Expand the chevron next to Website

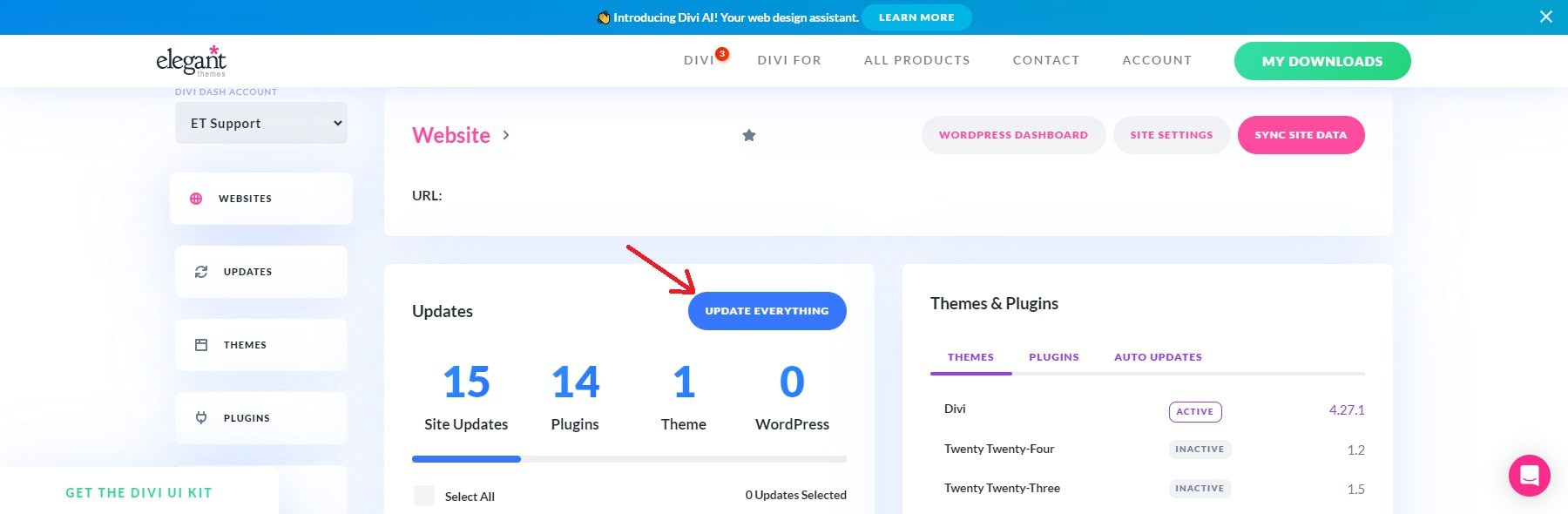pos(506,135)
